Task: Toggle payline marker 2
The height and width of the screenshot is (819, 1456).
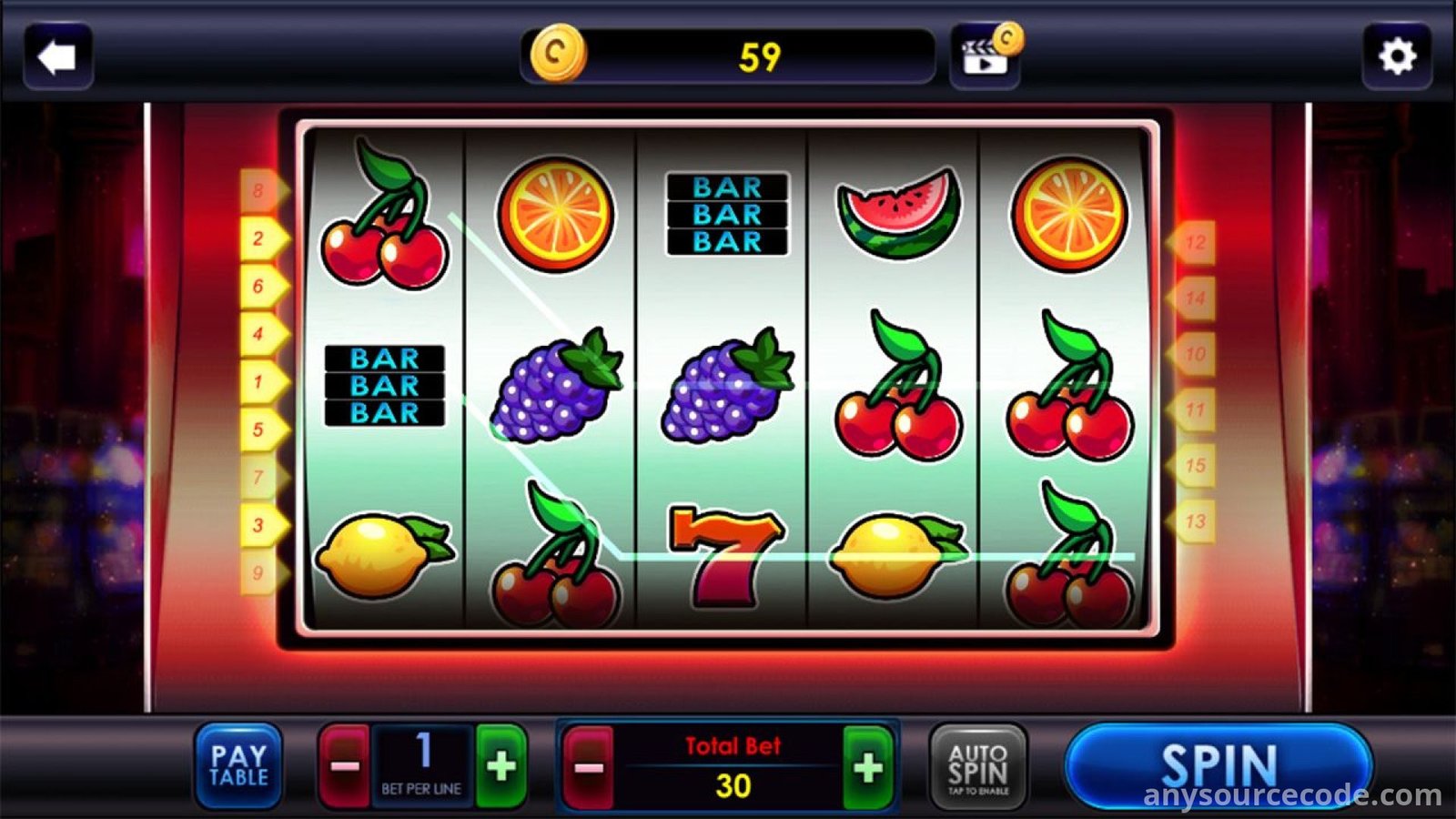Action: 263,238
